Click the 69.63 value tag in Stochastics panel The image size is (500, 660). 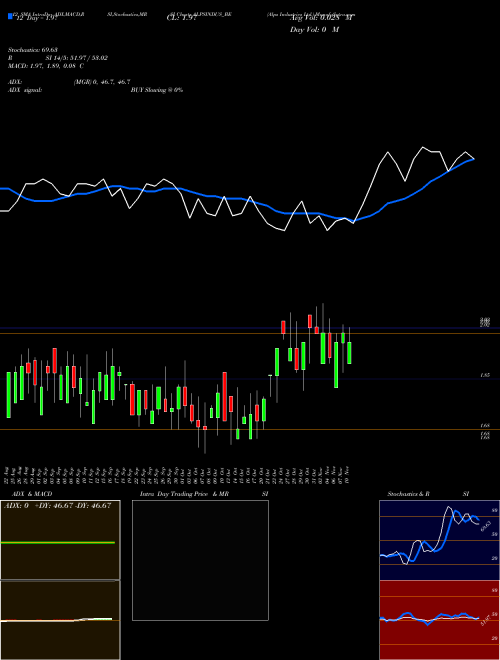[486, 526]
